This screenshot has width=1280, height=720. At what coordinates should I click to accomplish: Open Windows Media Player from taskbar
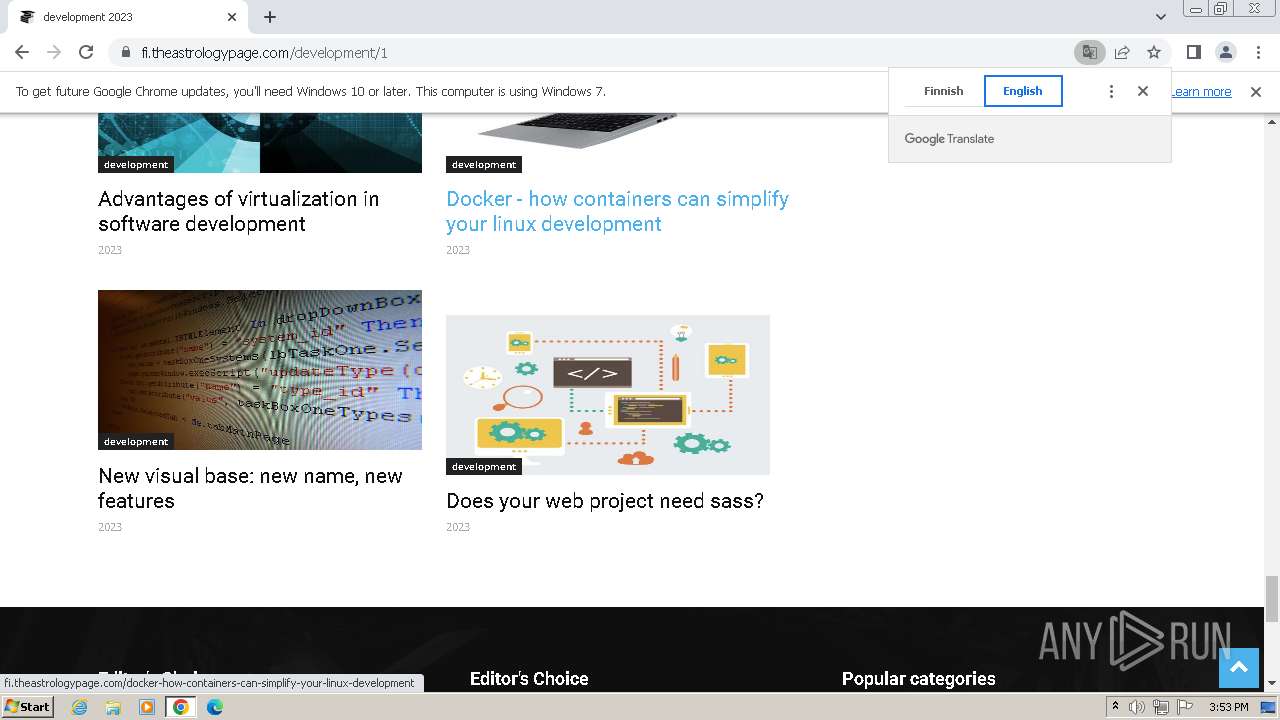(x=147, y=707)
